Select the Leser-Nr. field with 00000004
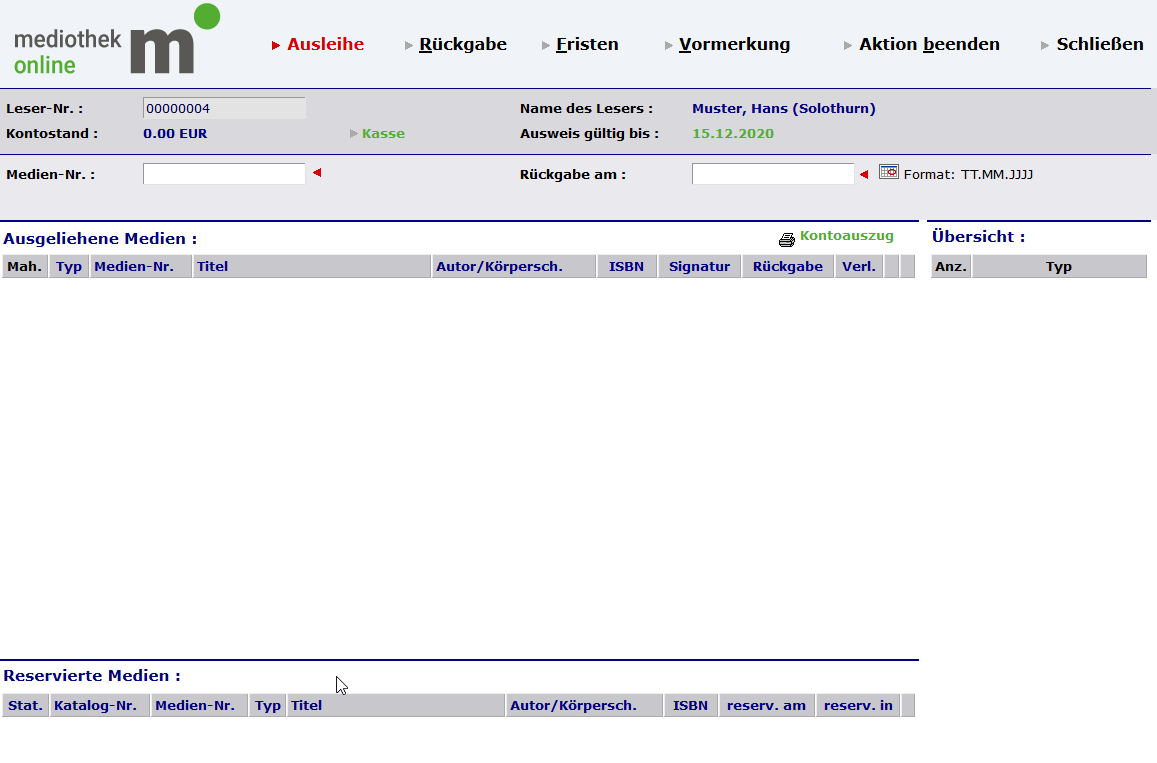The height and width of the screenshot is (763, 1157). (224, 108)
